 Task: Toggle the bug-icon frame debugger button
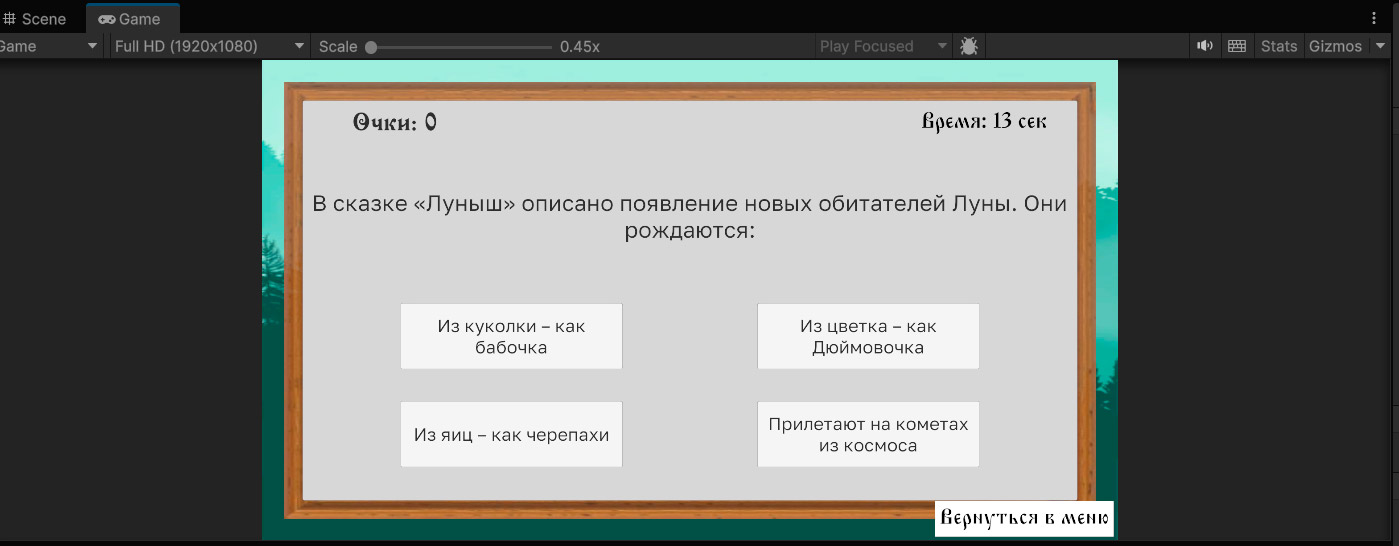(x=968, y=46)
